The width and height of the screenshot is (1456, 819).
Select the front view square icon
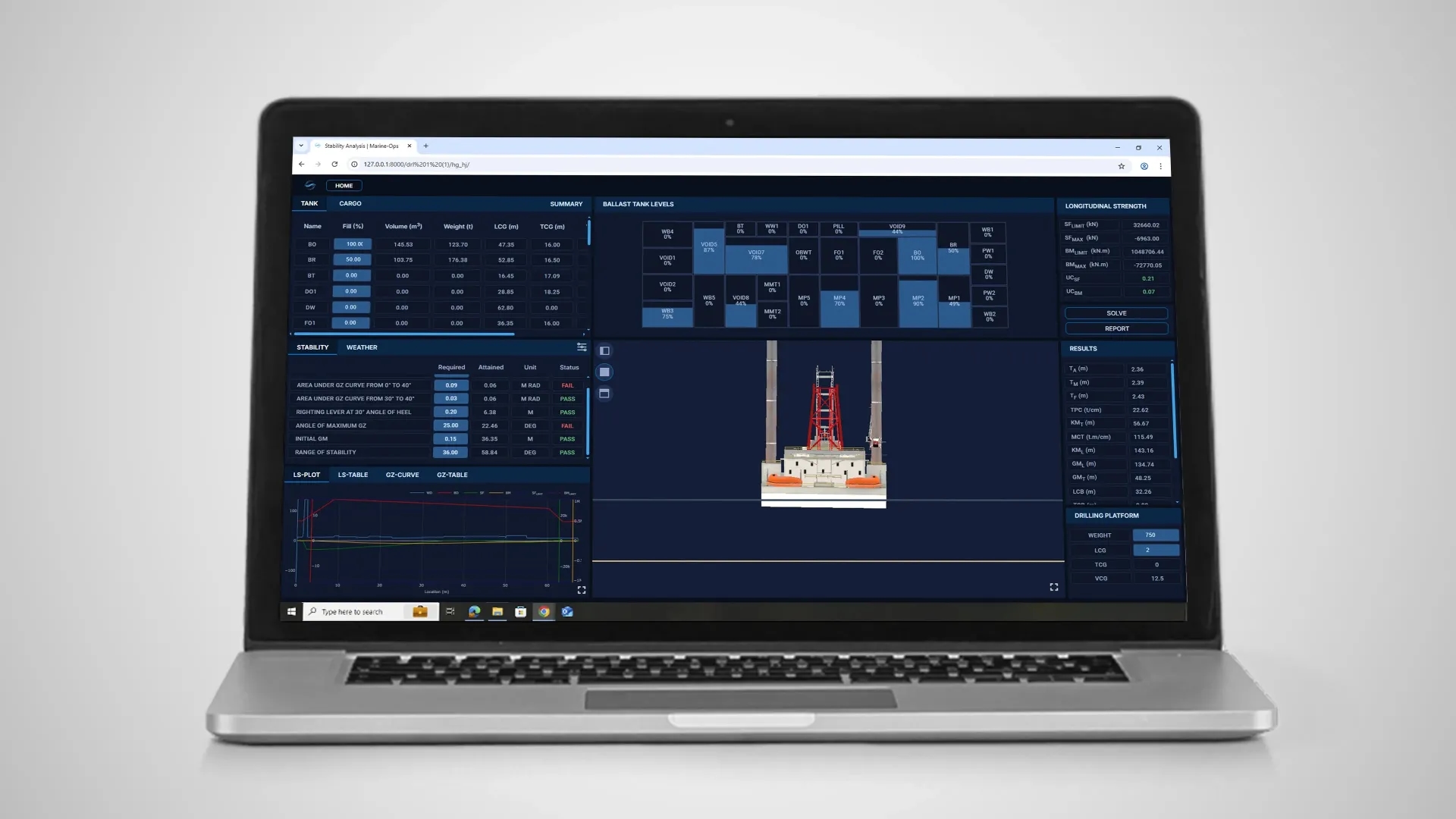[604, 372]
